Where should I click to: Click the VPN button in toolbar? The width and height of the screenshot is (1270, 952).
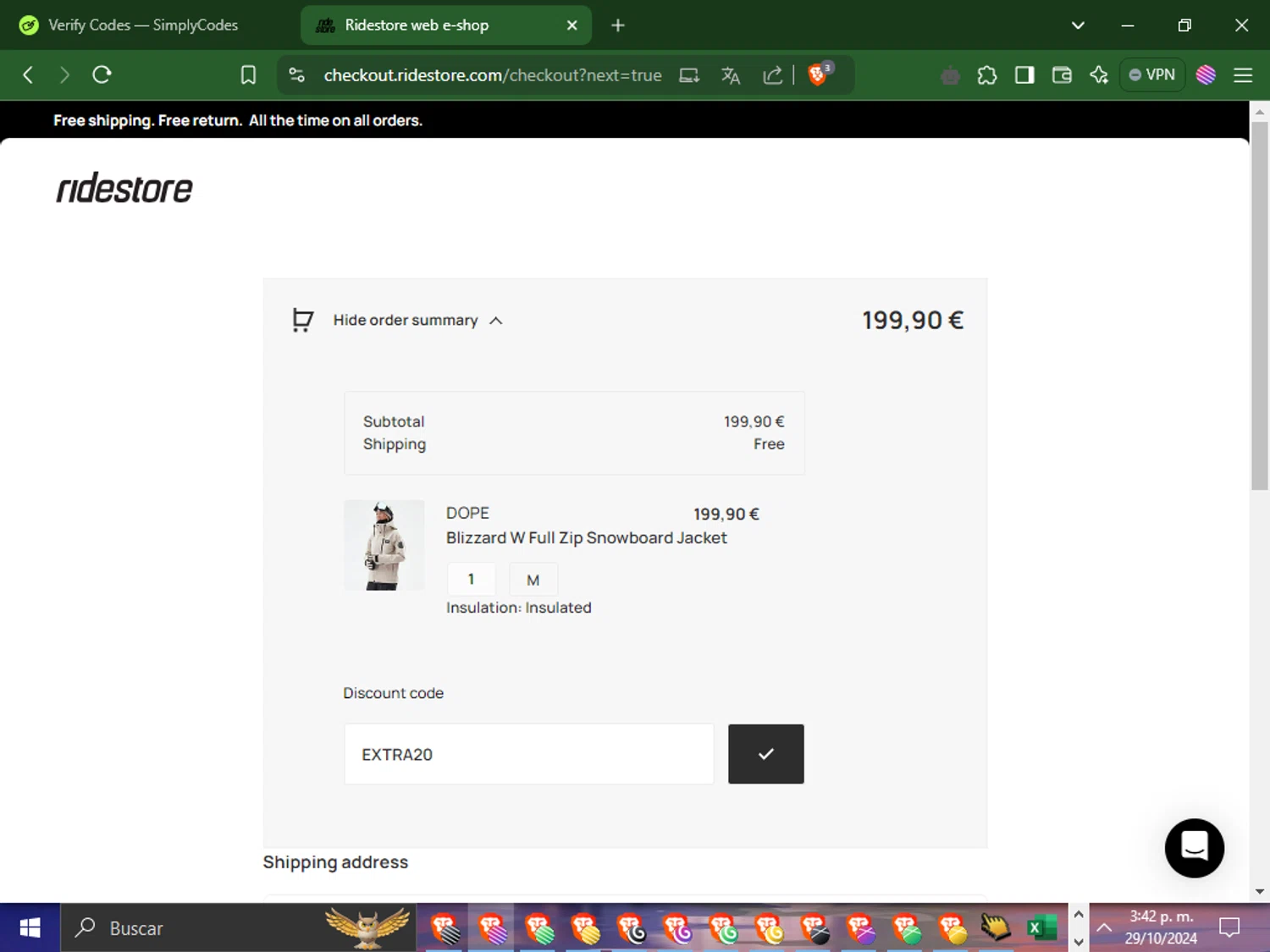click(1152, 75)
